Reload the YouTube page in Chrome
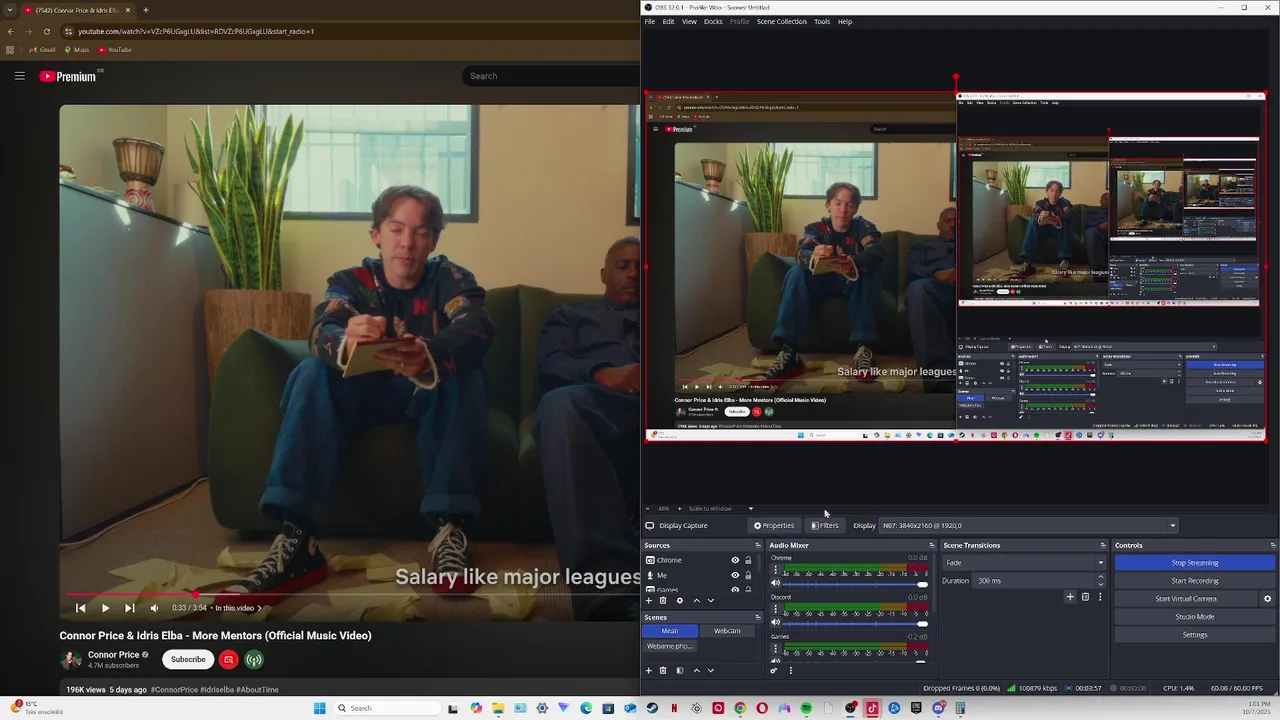Viewport: 1280px width, 720px height. 46,31
